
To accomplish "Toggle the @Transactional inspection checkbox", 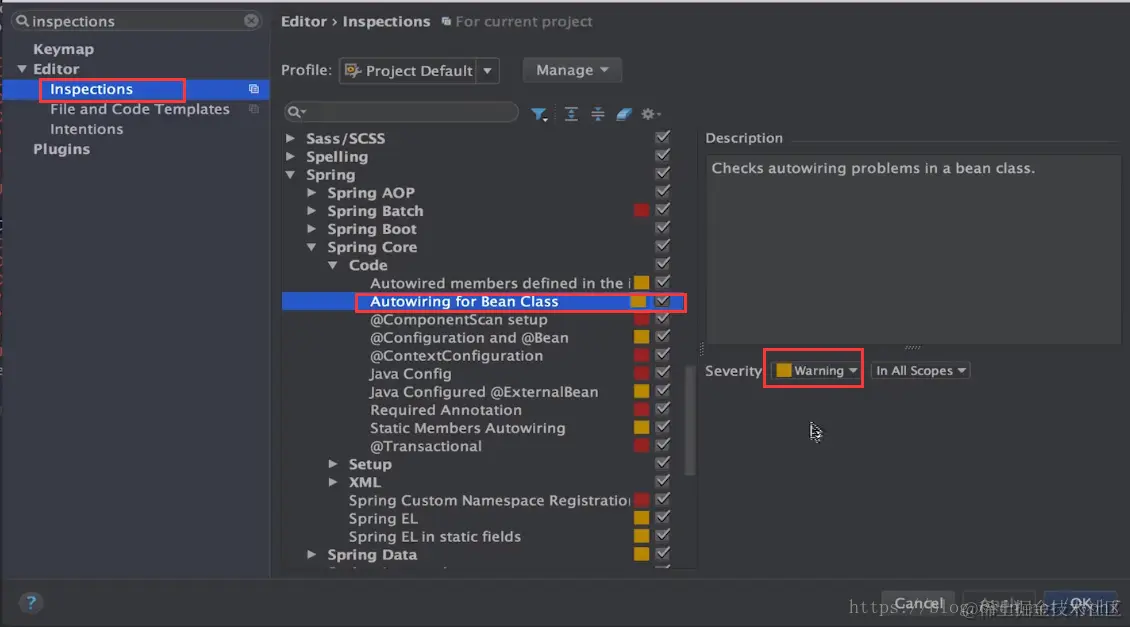I will [x=663, y=445].
